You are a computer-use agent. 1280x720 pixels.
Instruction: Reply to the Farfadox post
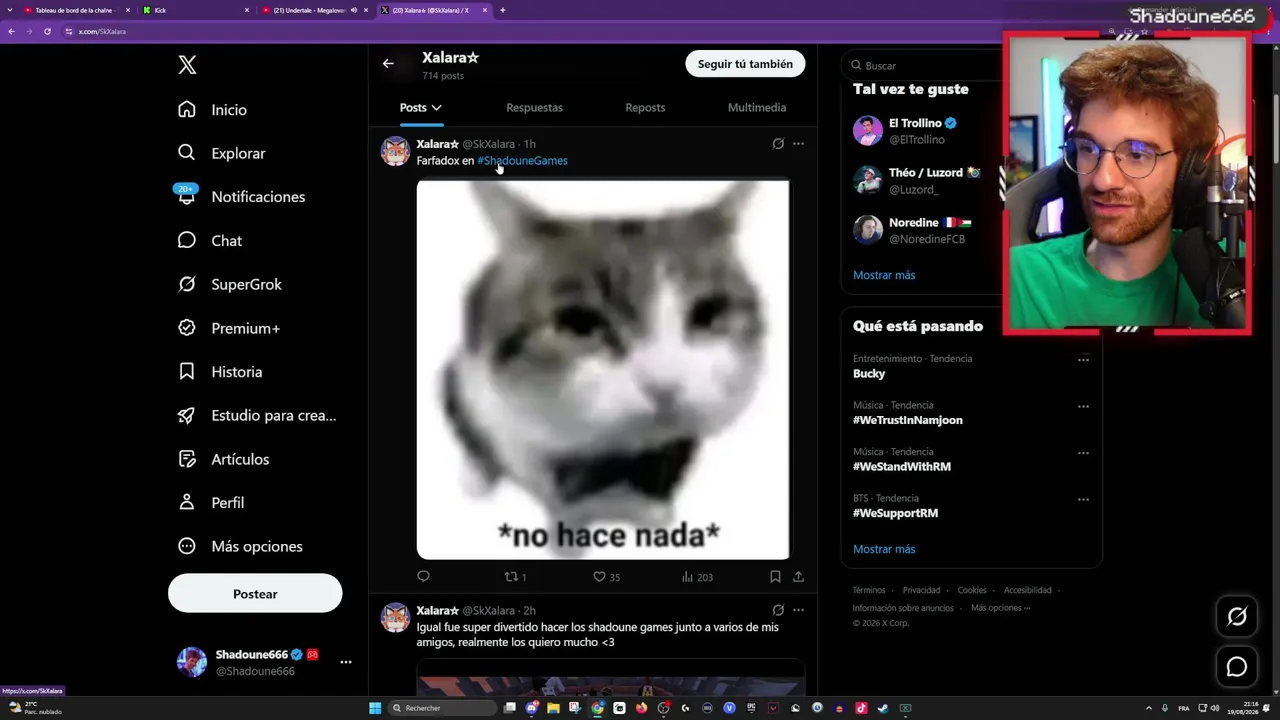coord(423,577)
